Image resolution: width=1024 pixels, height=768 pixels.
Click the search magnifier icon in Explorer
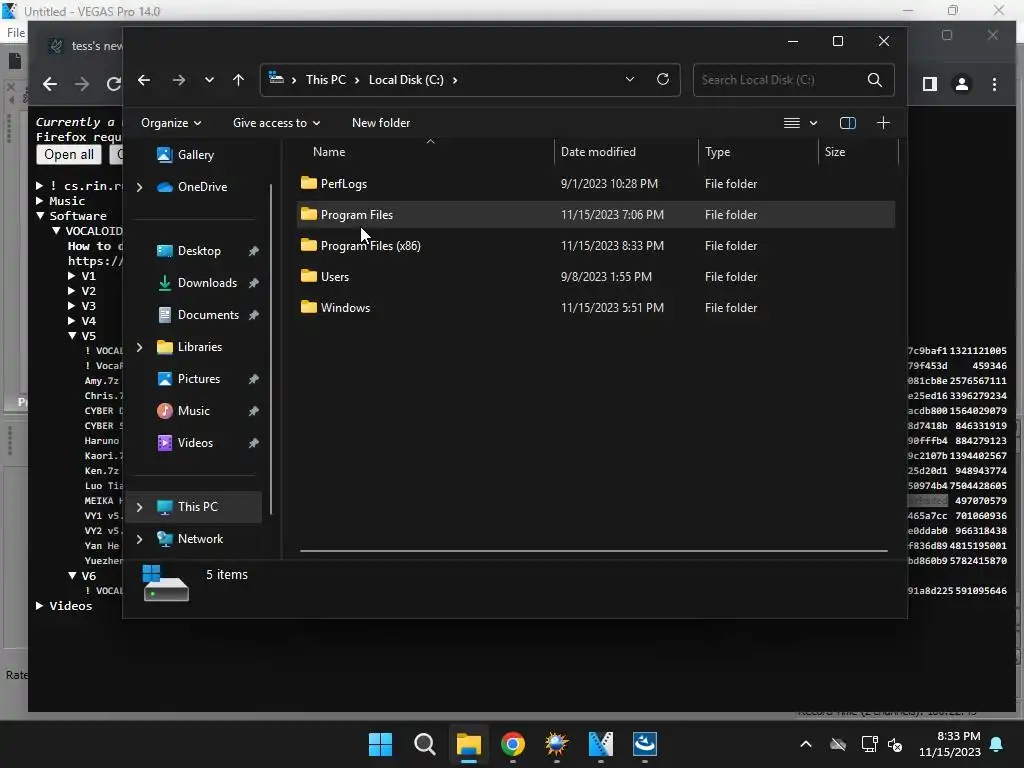pos(874,80)
